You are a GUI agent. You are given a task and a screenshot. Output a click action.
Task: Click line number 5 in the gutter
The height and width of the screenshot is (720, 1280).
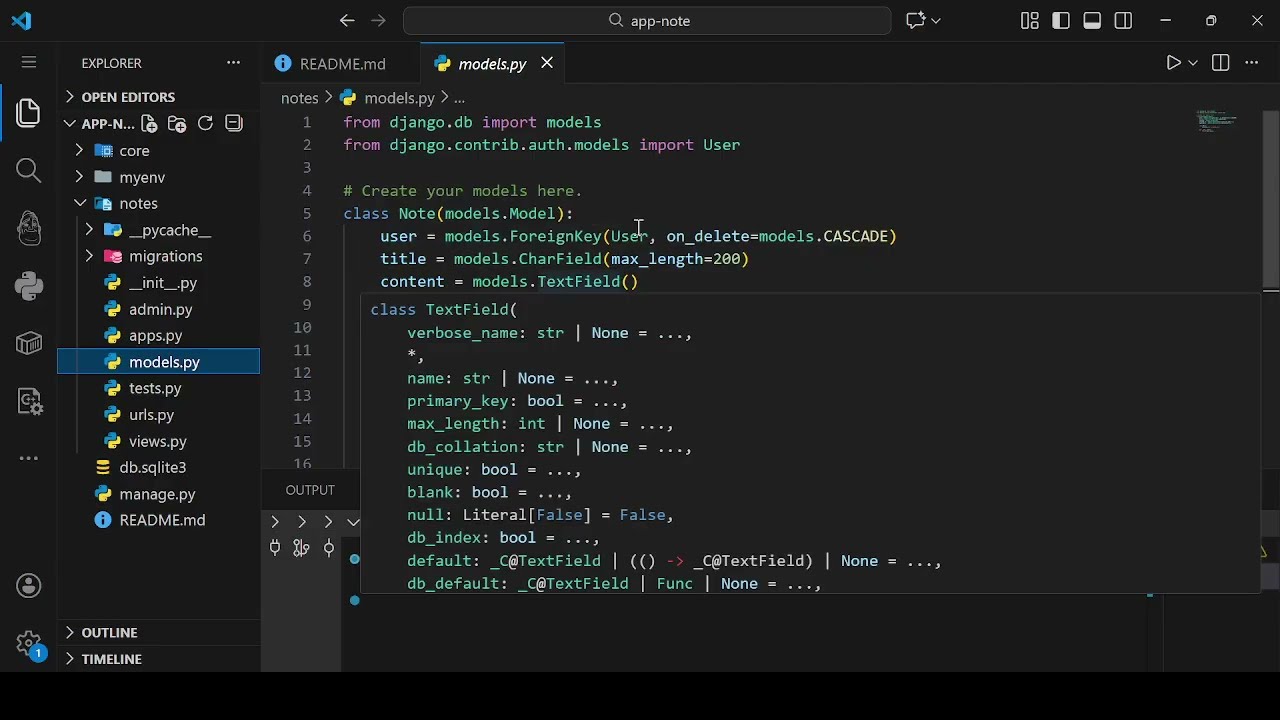tap(307, 213)
